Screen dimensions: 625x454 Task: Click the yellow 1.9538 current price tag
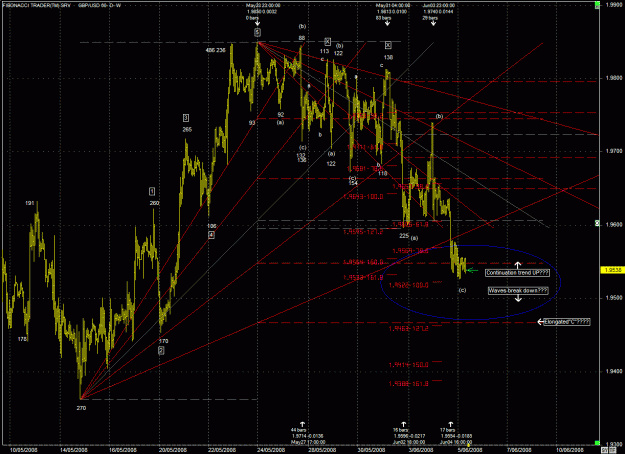614,270
